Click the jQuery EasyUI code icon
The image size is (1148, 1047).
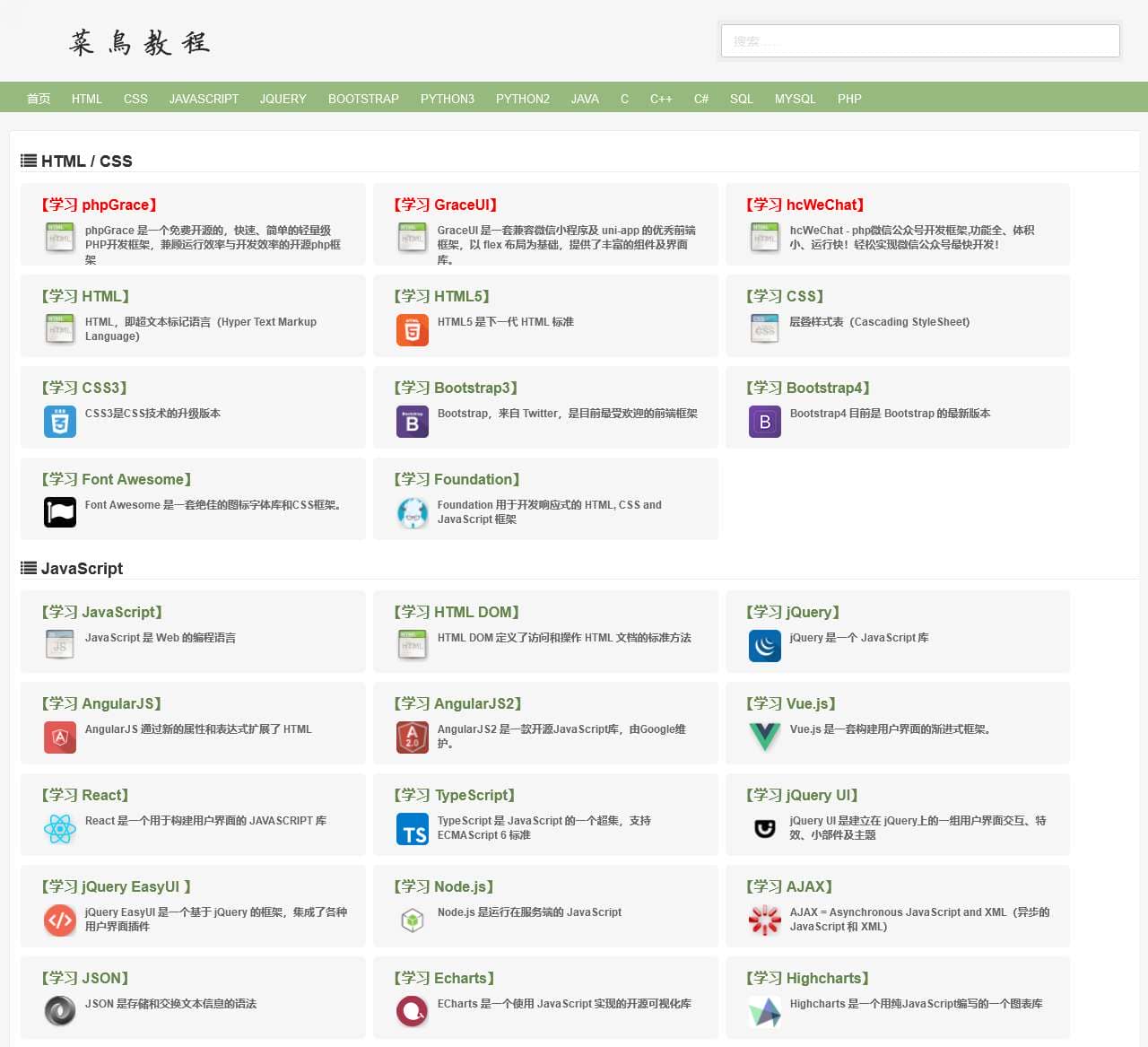[60, 920]
